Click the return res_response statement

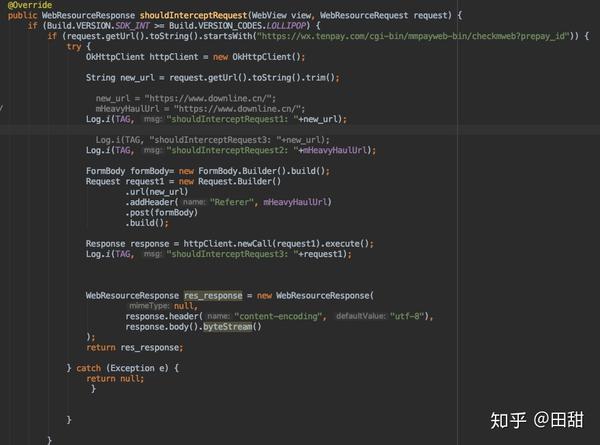pos(135,347)
